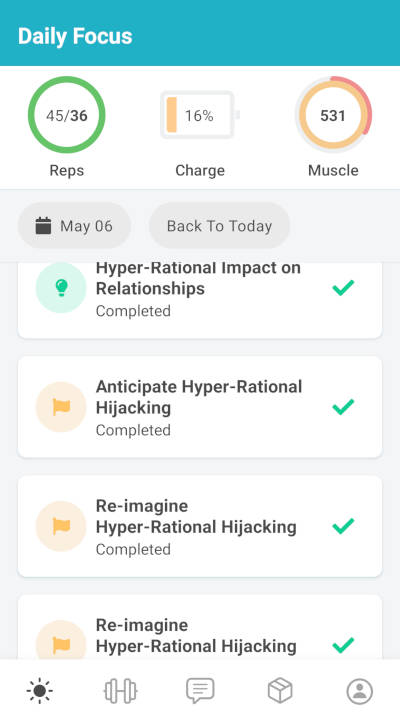Image resolution: width=400 pixels, height=720 pixels.
Task: Click the Daily Focus header title
Action: coord(75,36)
